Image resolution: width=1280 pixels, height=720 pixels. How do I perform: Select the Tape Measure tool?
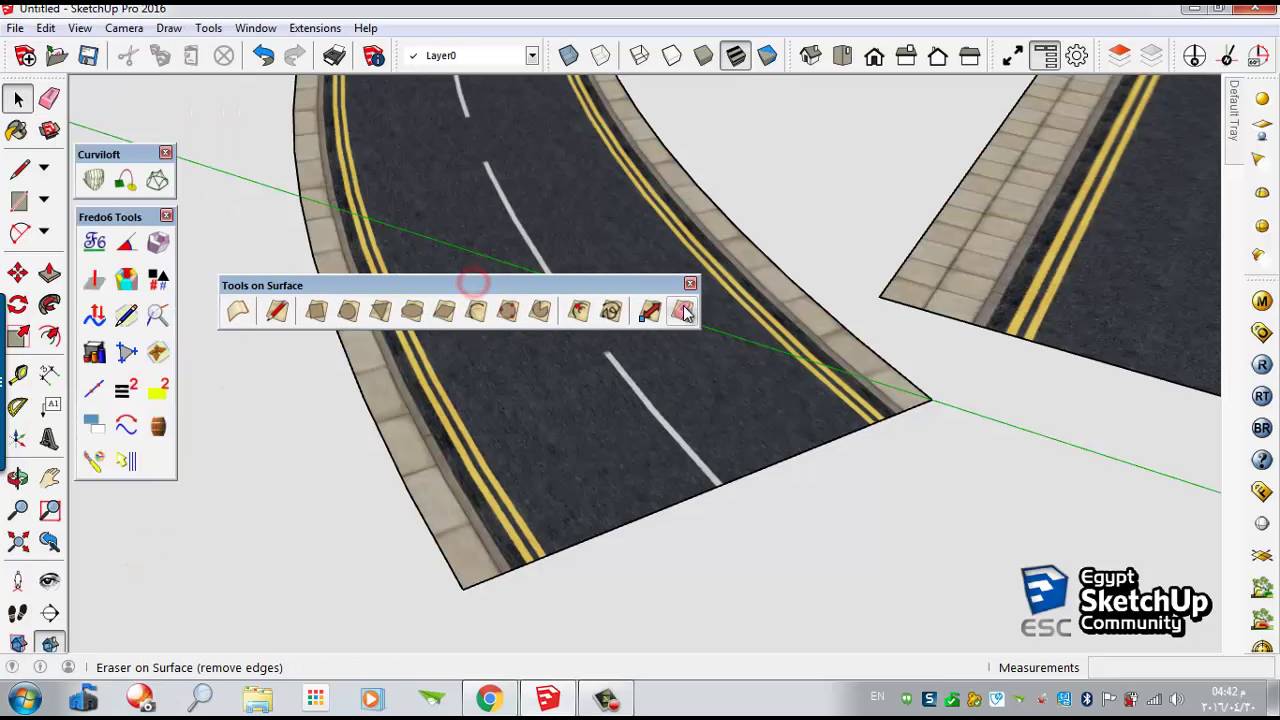click(x=18, y=376)
